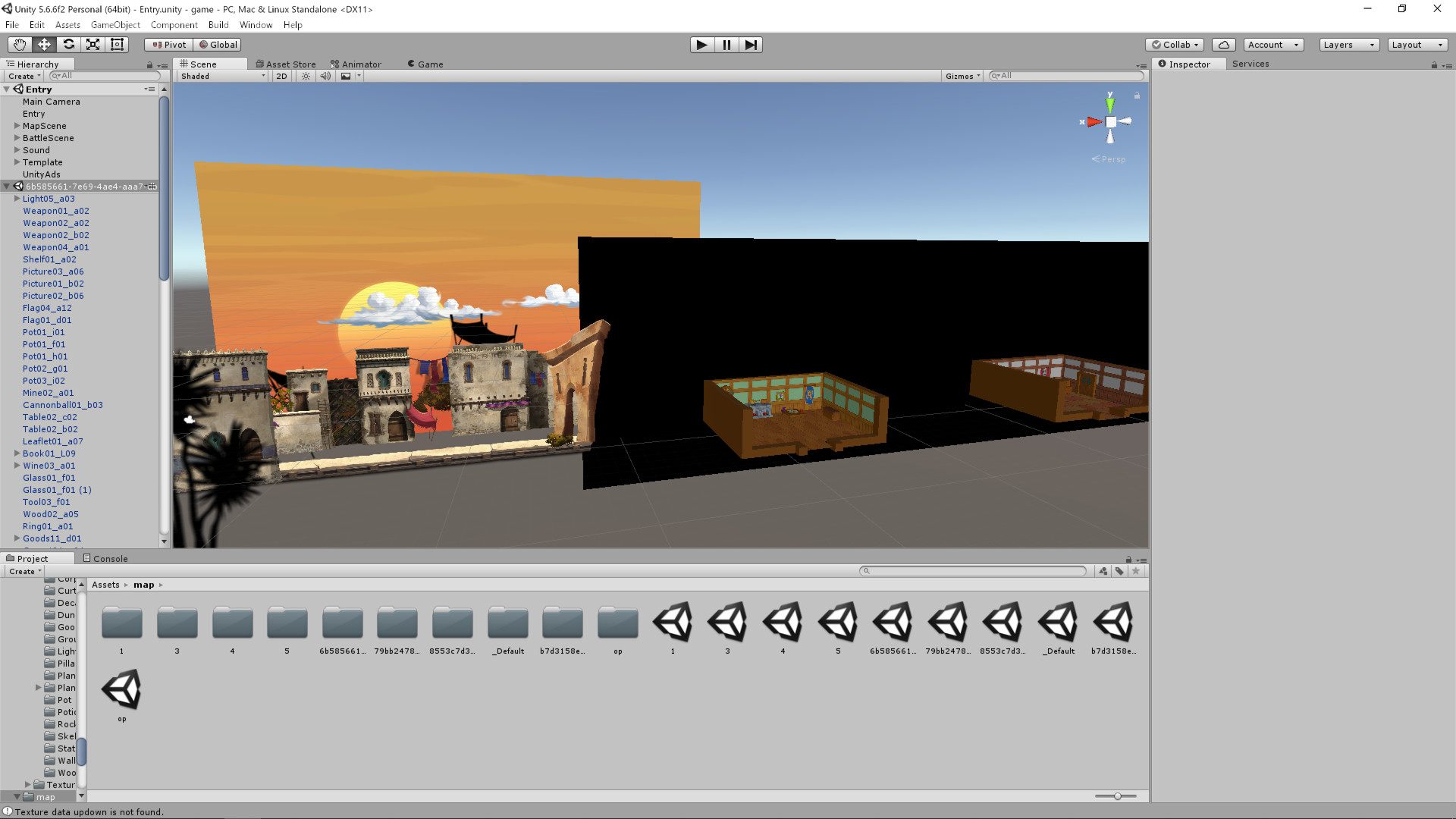Select the Rect Transform tool
Screen dimensions: 1456x819
117,44
